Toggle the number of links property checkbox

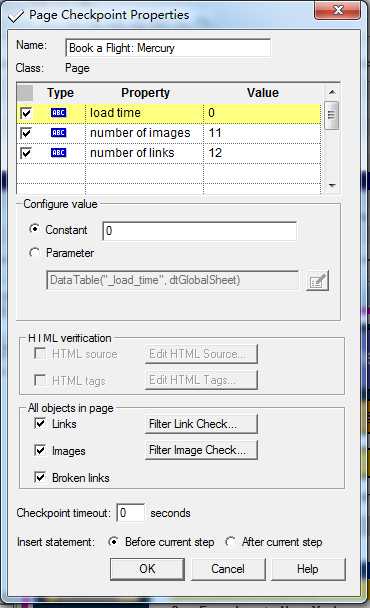coord(26,153)
